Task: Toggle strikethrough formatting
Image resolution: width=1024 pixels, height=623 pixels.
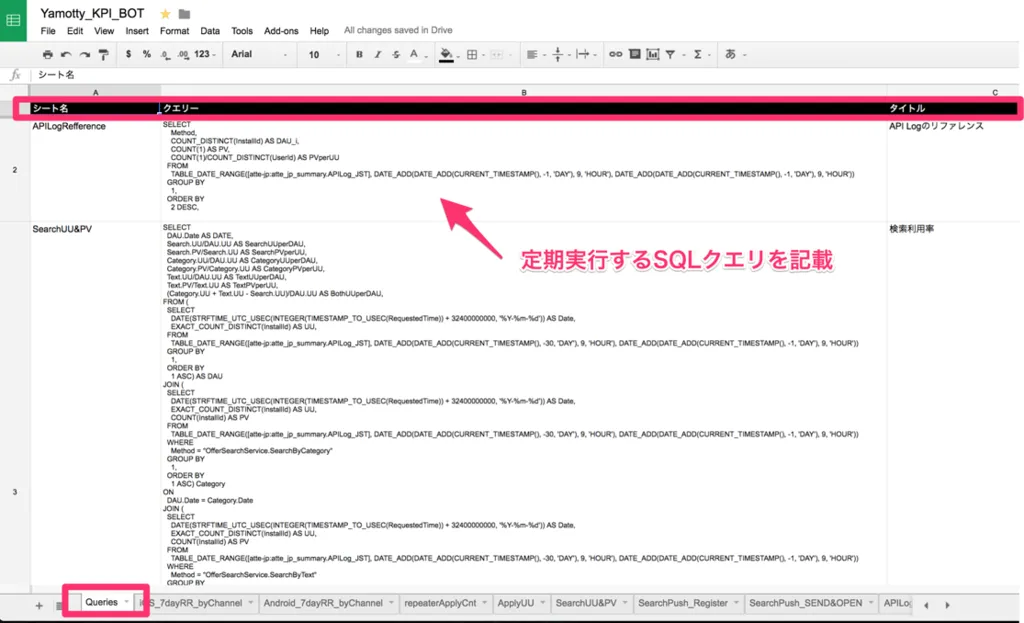Action: [396, 54]
